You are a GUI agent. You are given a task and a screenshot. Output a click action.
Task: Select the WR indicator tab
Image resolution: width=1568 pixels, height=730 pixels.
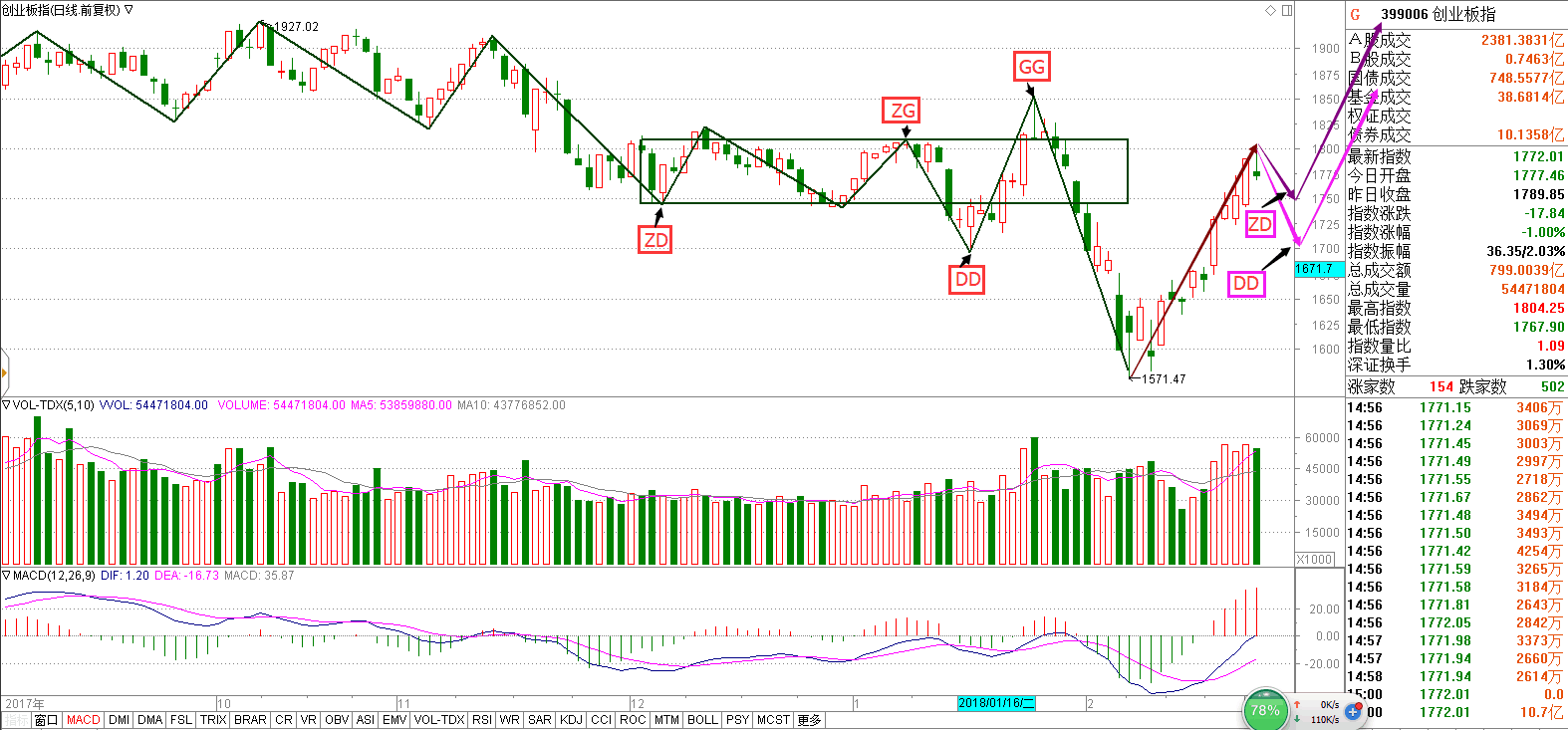[x=510, y=720]
